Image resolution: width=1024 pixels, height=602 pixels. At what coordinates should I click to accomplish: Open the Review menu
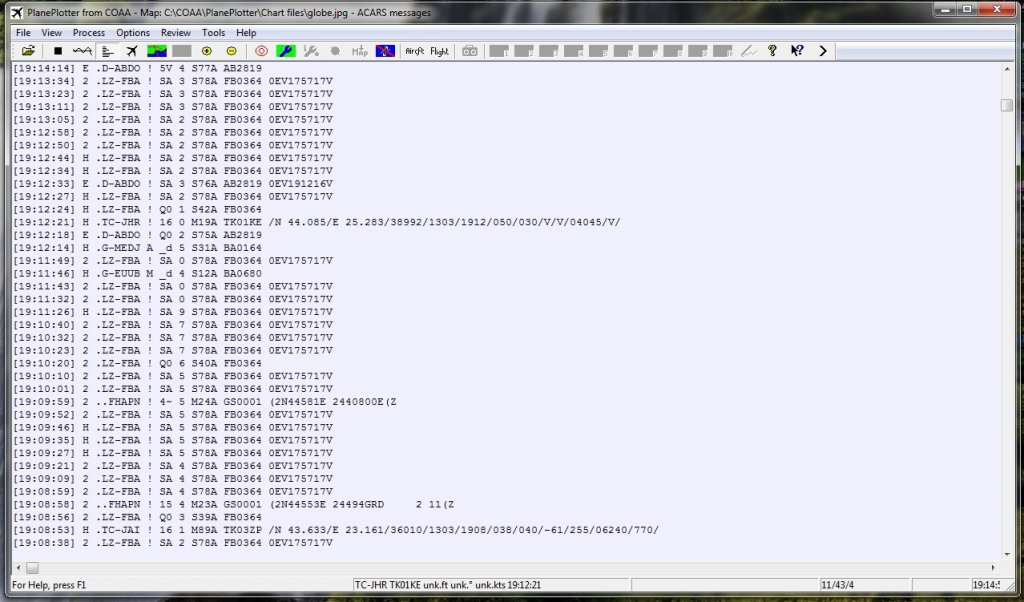176,33
